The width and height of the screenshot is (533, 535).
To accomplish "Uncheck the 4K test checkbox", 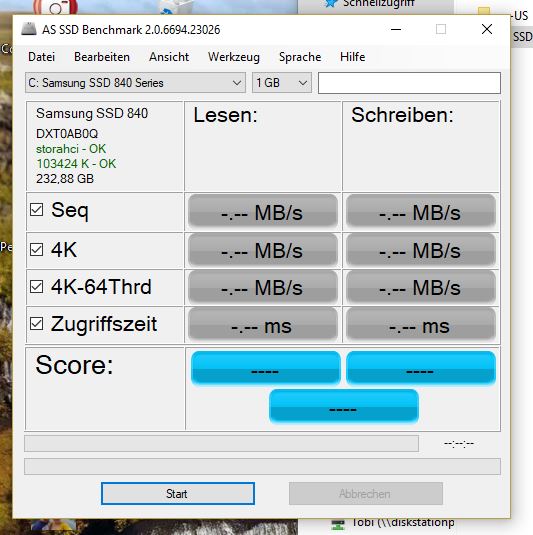I will (x=37, y=249).
